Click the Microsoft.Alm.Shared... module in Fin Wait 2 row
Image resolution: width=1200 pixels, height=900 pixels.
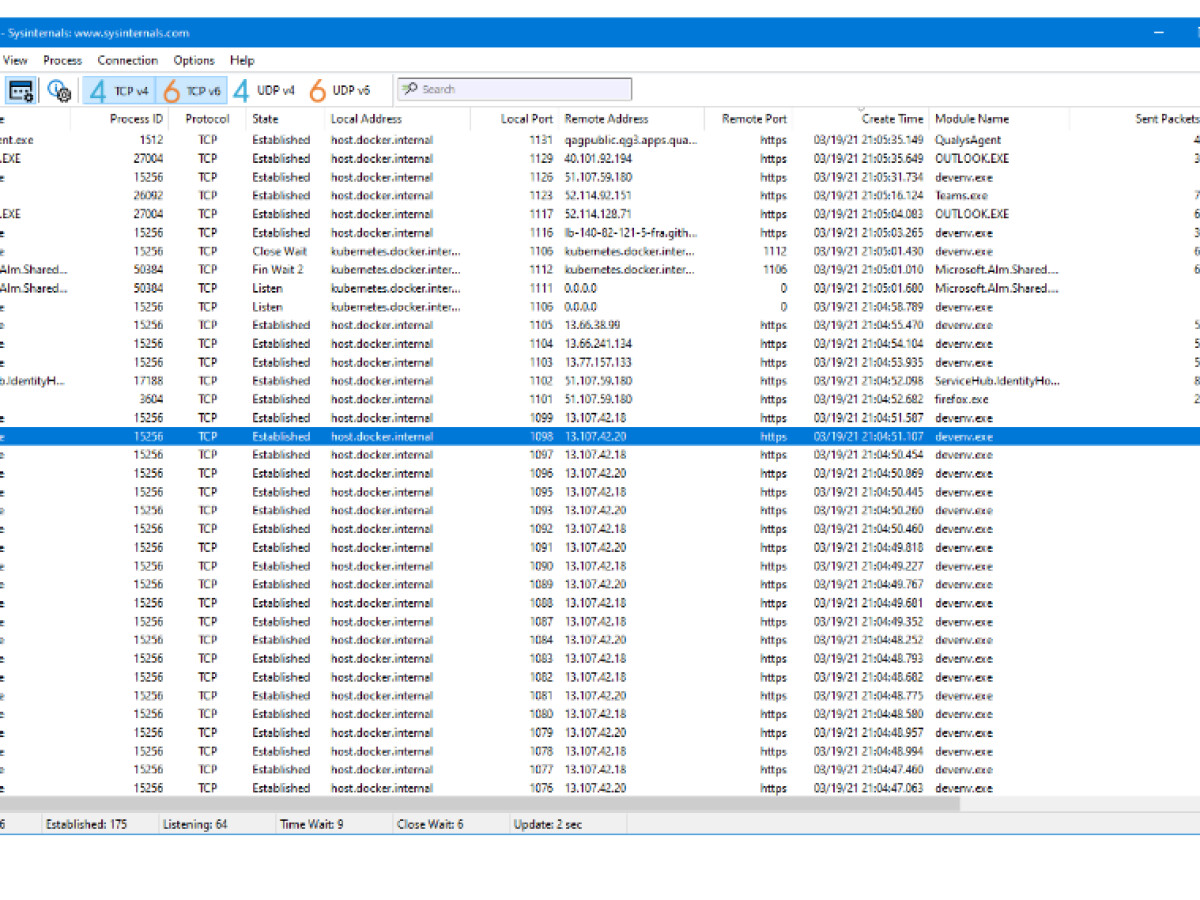click(x=997, y=269)
